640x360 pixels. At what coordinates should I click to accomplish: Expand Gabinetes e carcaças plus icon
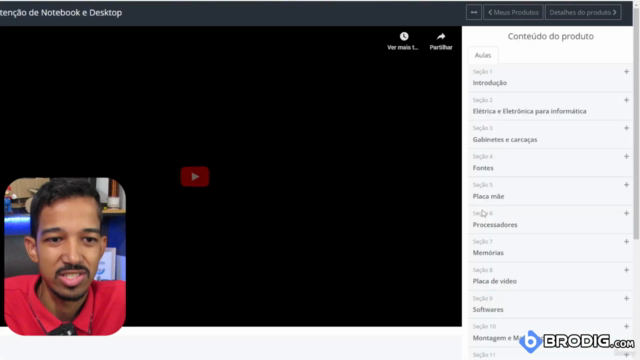coord(626,128)
